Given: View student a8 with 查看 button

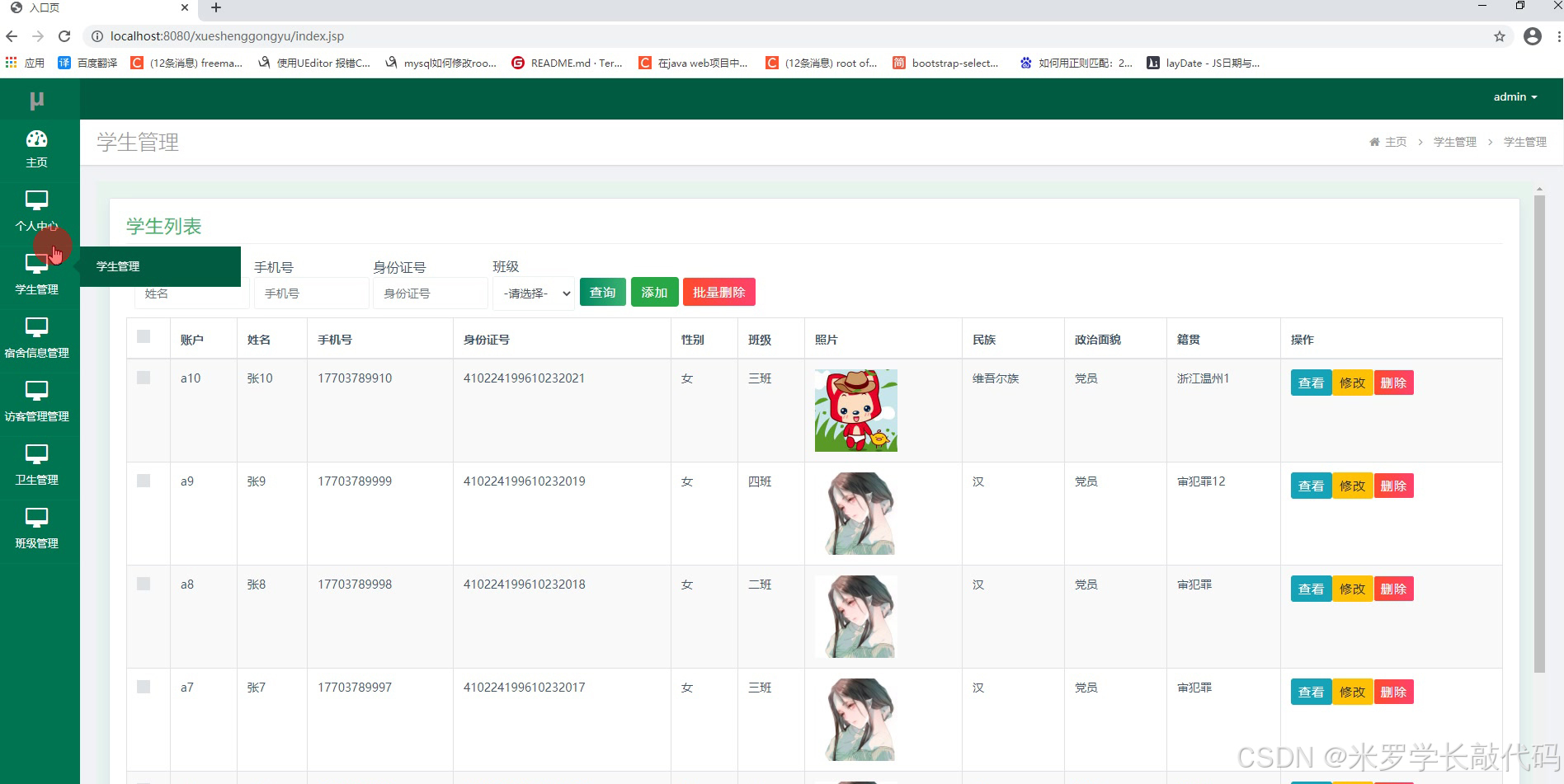Looking at the screenshot, I should pos(1311,589).
